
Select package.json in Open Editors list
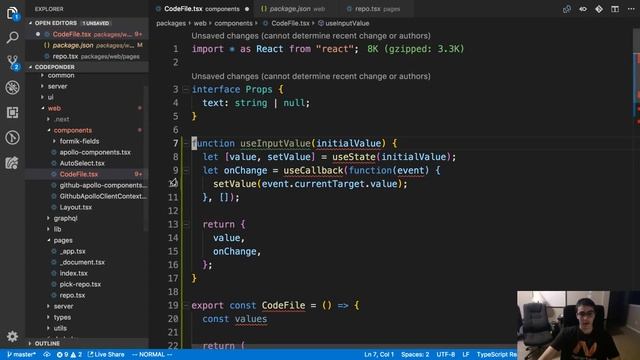[87, 45]
